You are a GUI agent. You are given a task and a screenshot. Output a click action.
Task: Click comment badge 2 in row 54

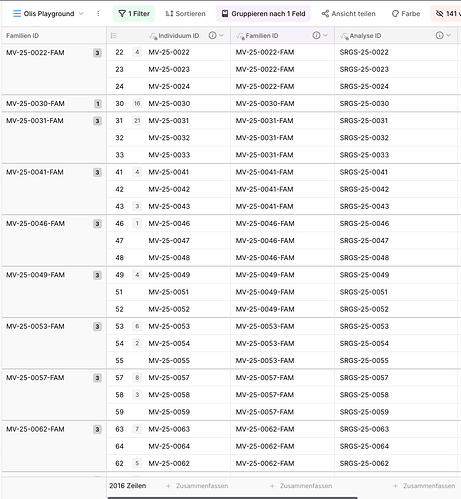point(137,343)
